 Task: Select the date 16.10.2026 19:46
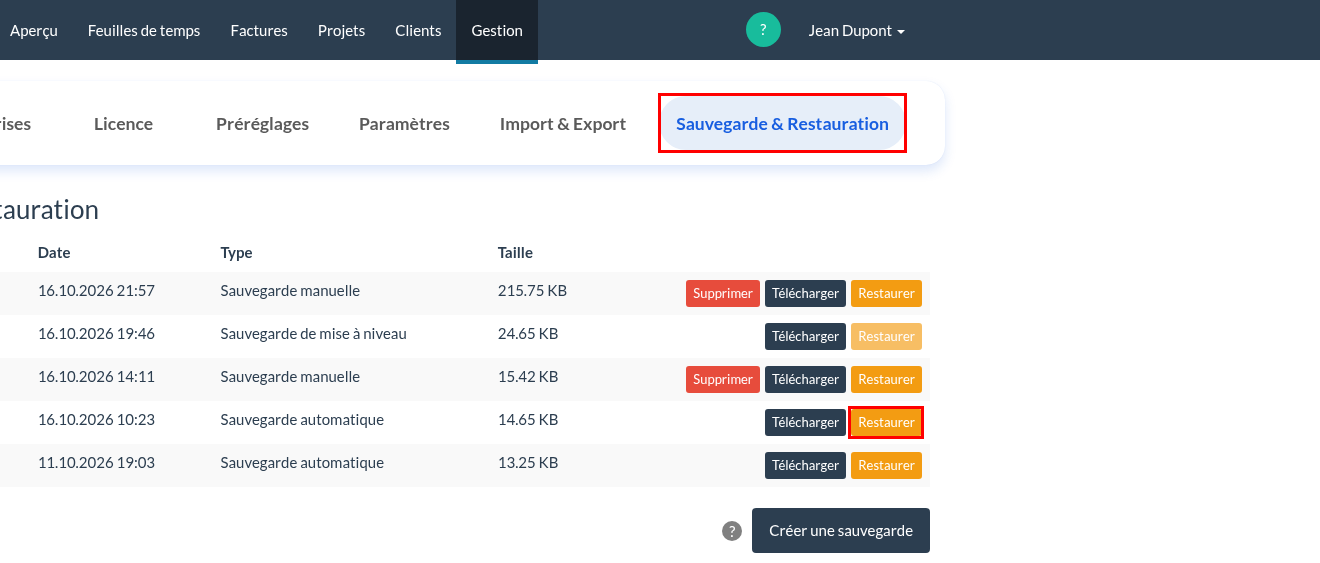coord(96,334)
